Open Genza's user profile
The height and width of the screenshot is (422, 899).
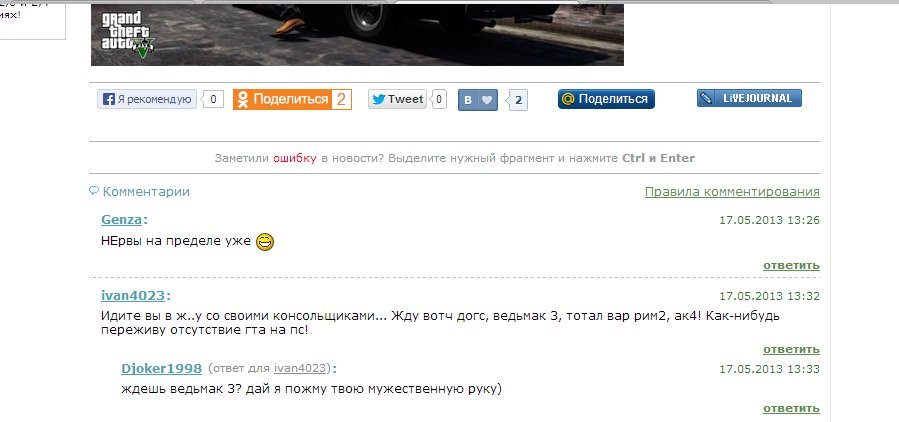pos(122,219)
